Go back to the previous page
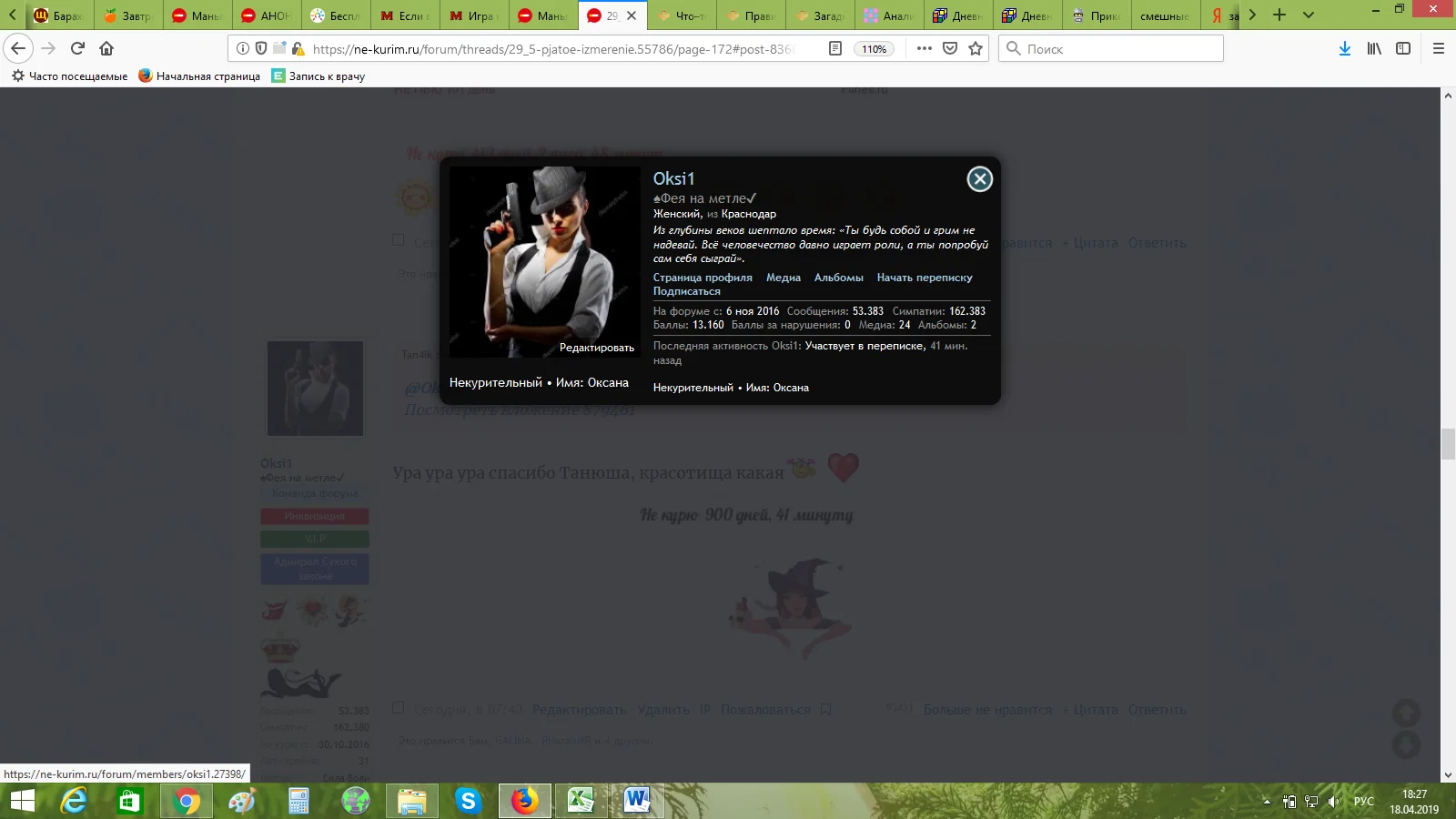This screenshot has width=1456, height=819. point(18,48)
